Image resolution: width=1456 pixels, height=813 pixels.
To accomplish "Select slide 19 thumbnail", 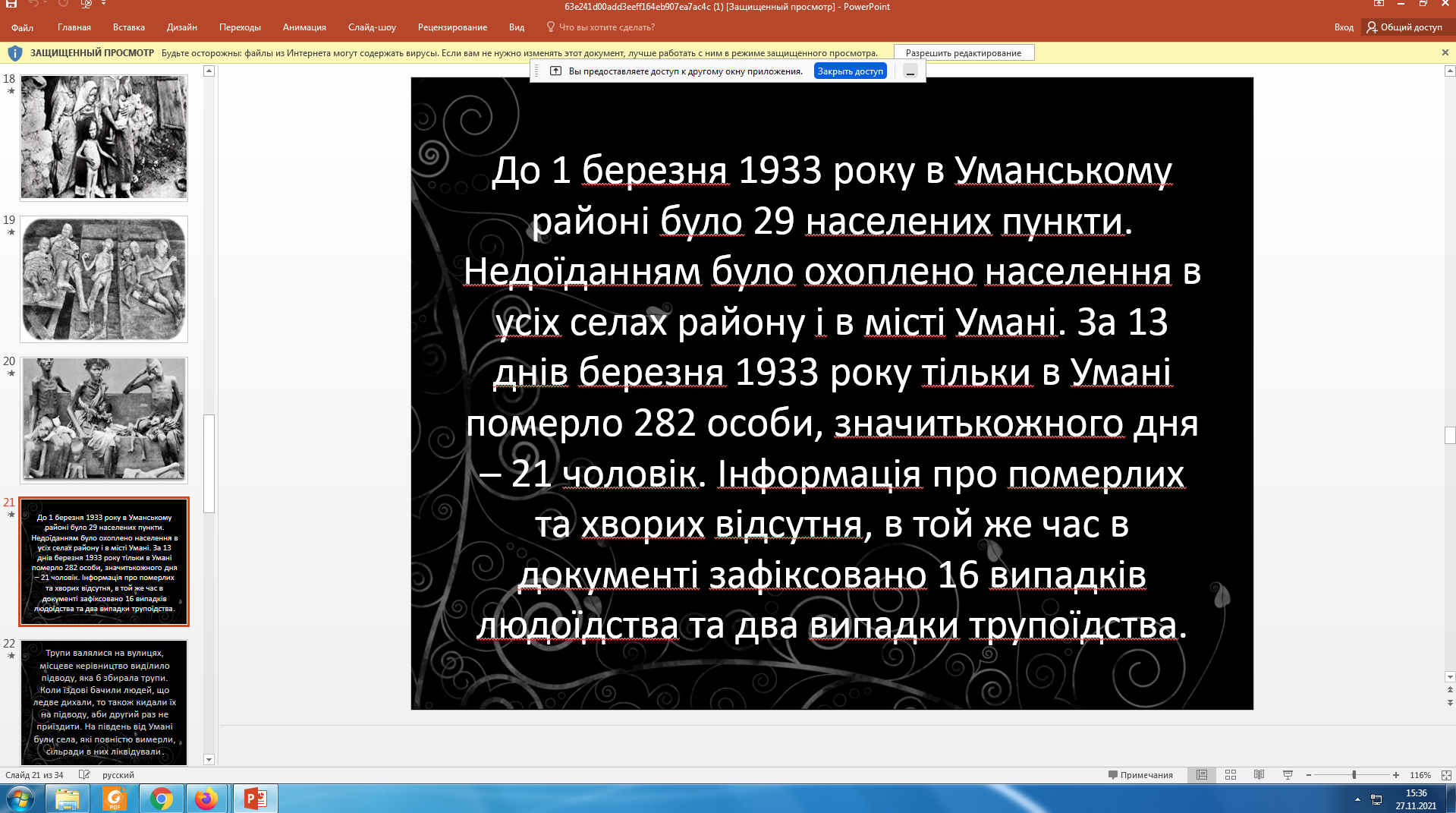I will [x=104, y=279].
